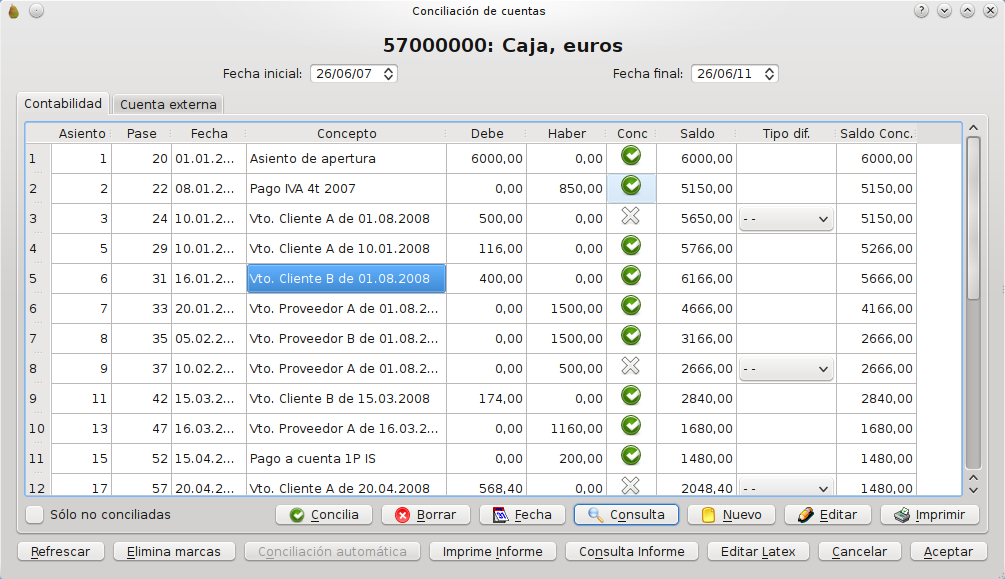This screenshot has height=579, width=1005.
Task: Click the Consulta magnifier button
Action: 626,515
